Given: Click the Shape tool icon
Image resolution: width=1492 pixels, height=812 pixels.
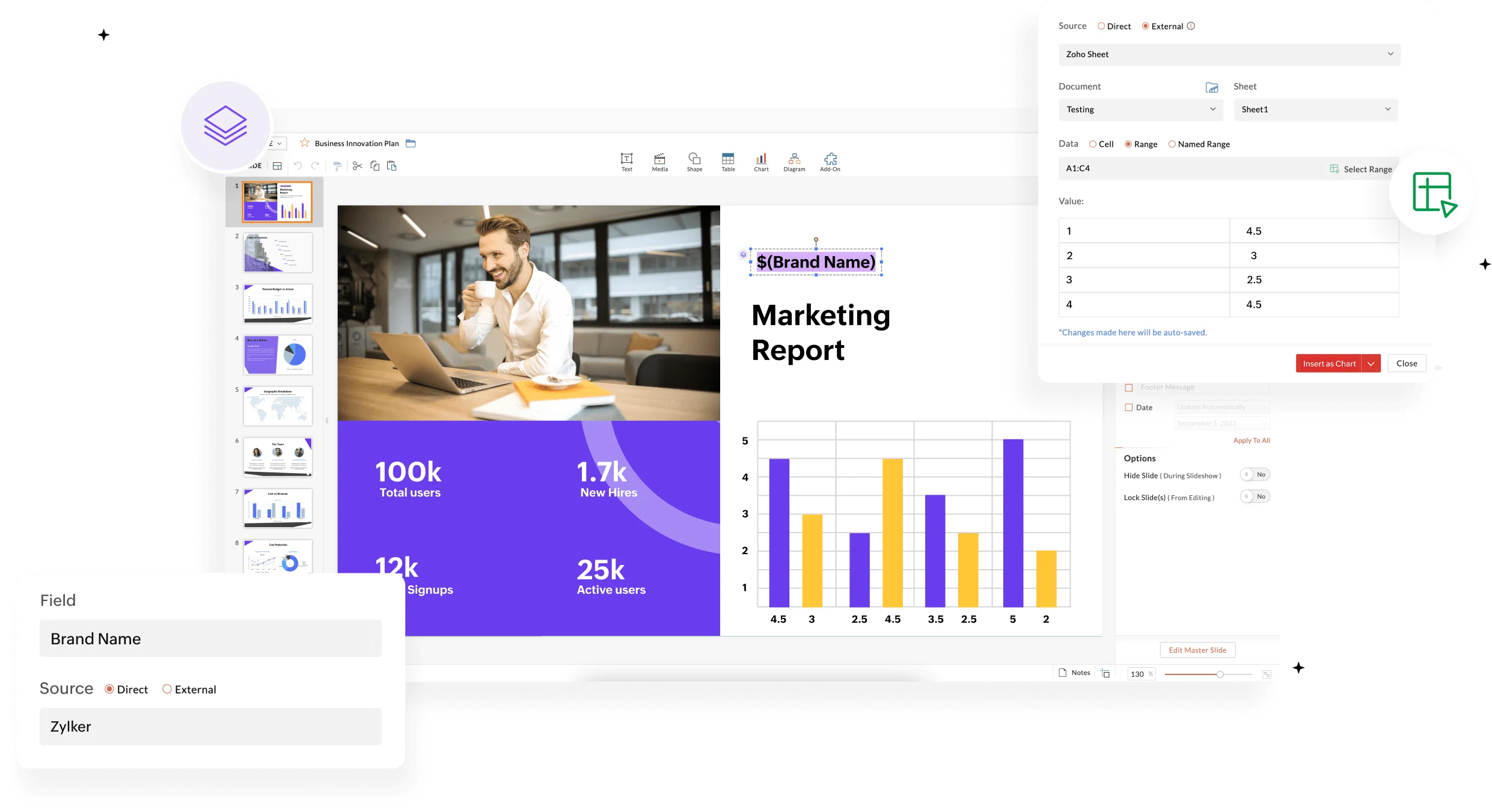Looking at the screenshot, I should (693, 163).
